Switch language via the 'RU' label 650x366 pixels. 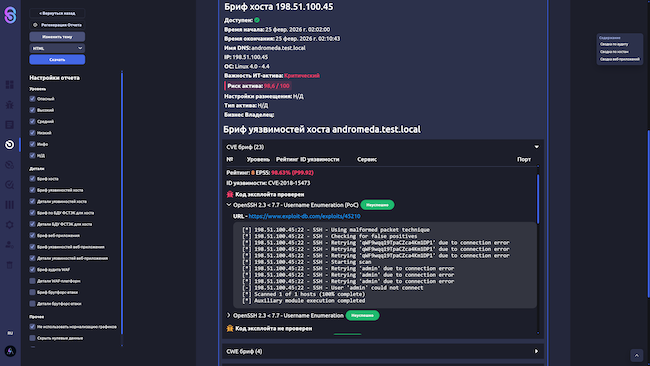[x=10, y=333]
